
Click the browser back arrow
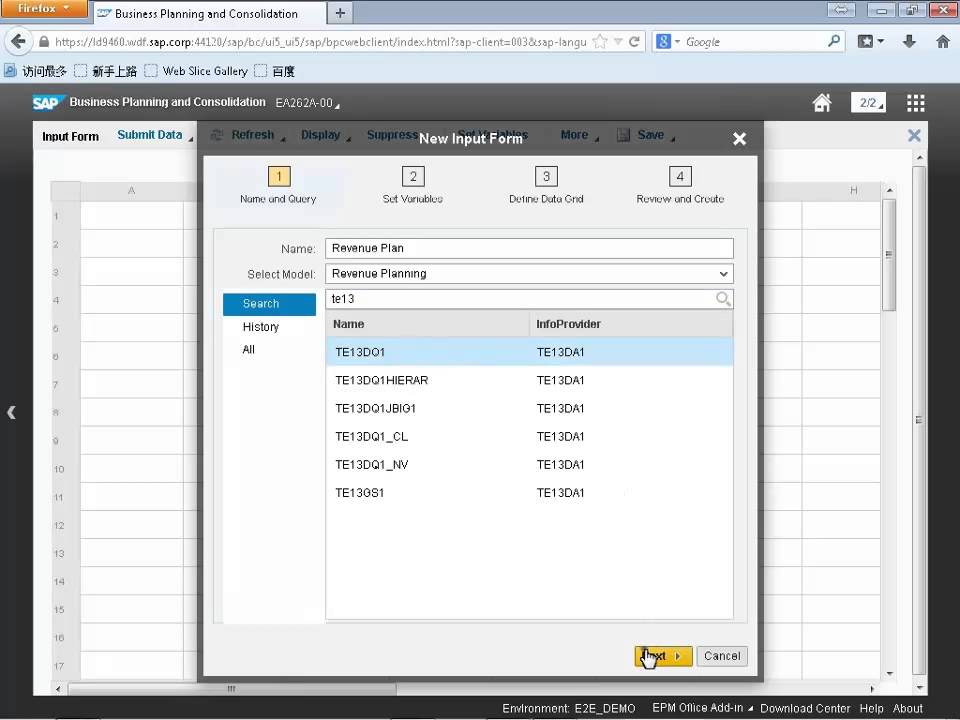coord(18,42)
